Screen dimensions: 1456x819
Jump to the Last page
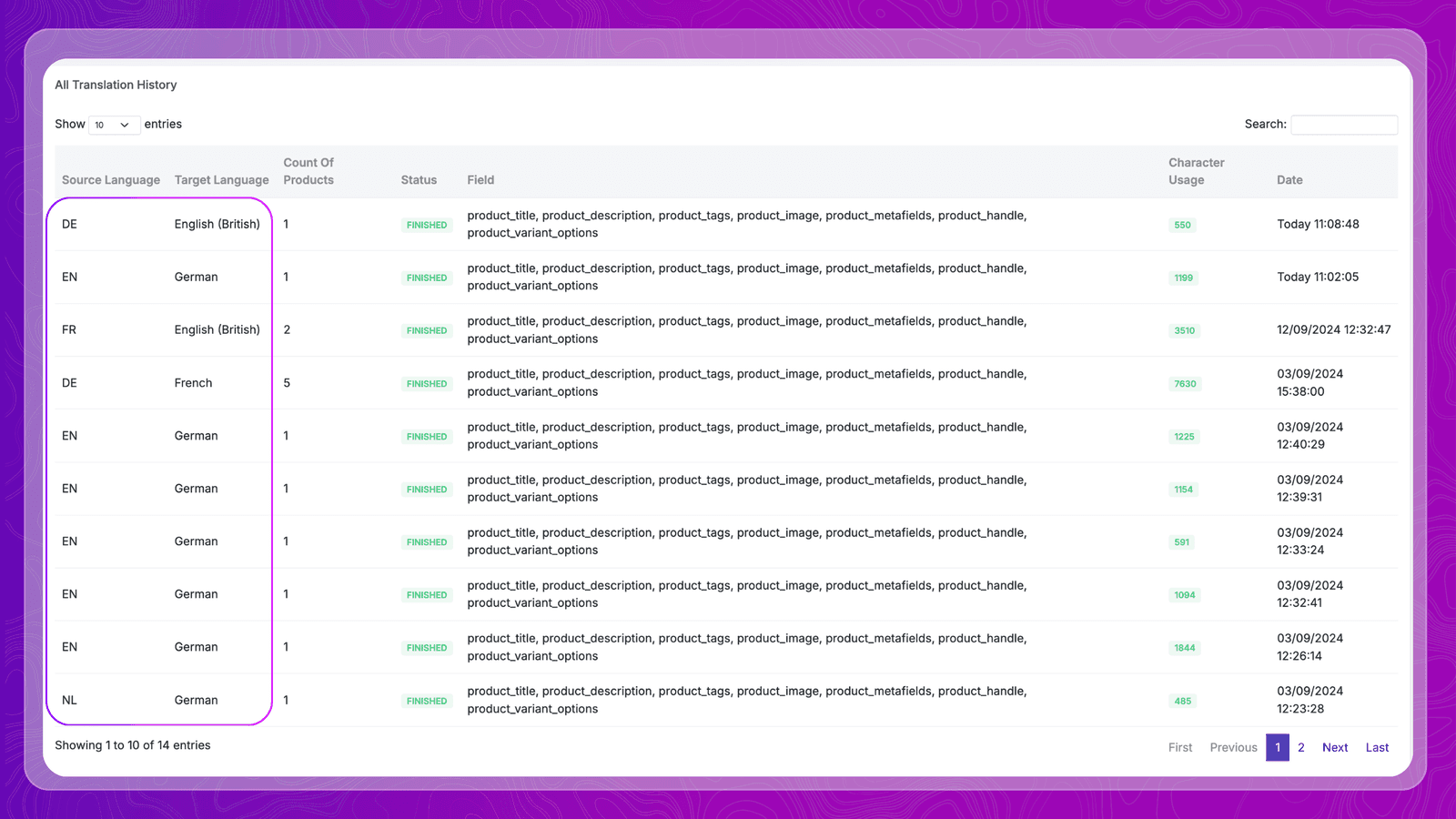[1377, 747]
